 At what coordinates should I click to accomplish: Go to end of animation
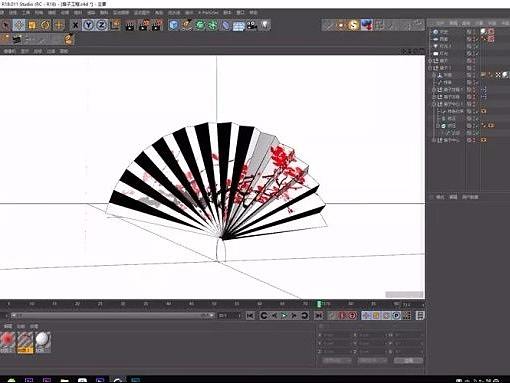pos(318,315)
